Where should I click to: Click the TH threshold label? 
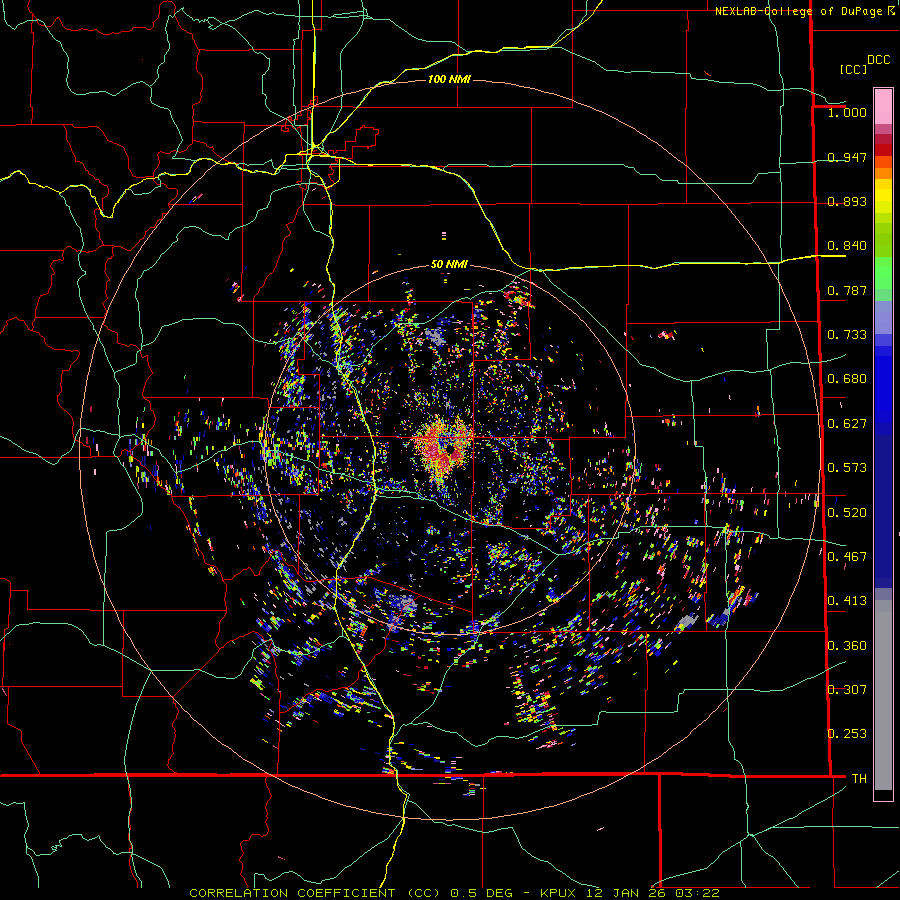pos(859,779)
